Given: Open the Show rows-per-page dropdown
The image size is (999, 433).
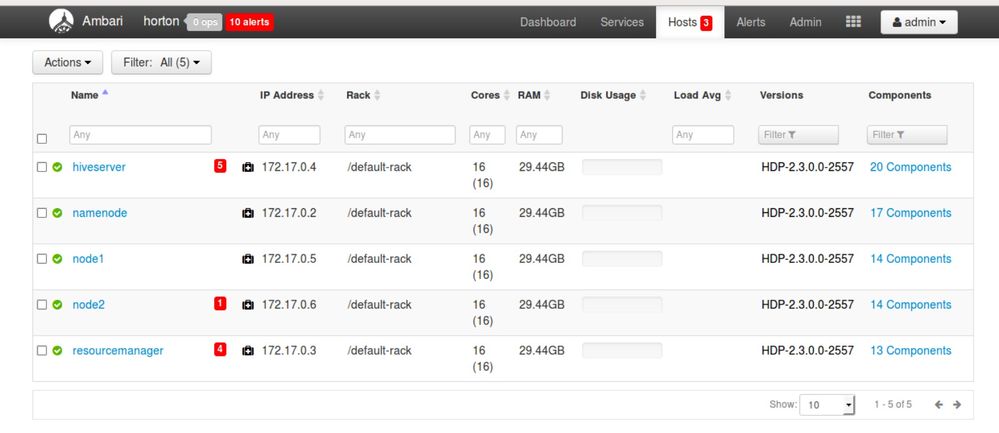Looking at the screenshot, I should [x=827, y=404].
